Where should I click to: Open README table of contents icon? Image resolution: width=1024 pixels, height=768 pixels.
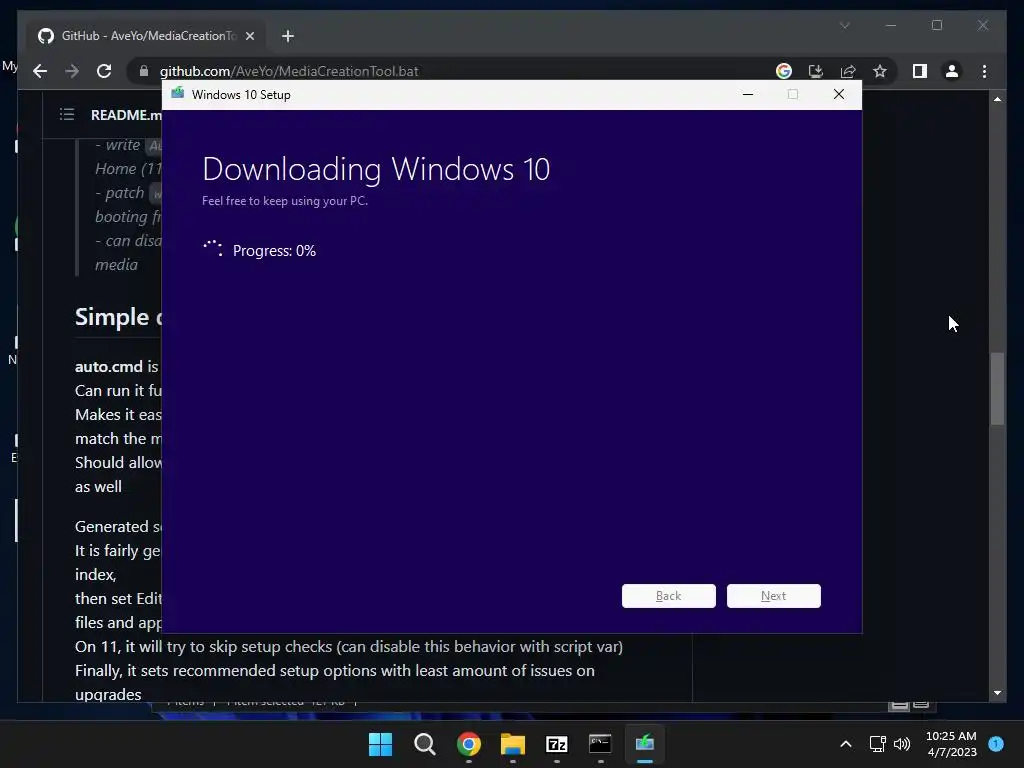67,115
